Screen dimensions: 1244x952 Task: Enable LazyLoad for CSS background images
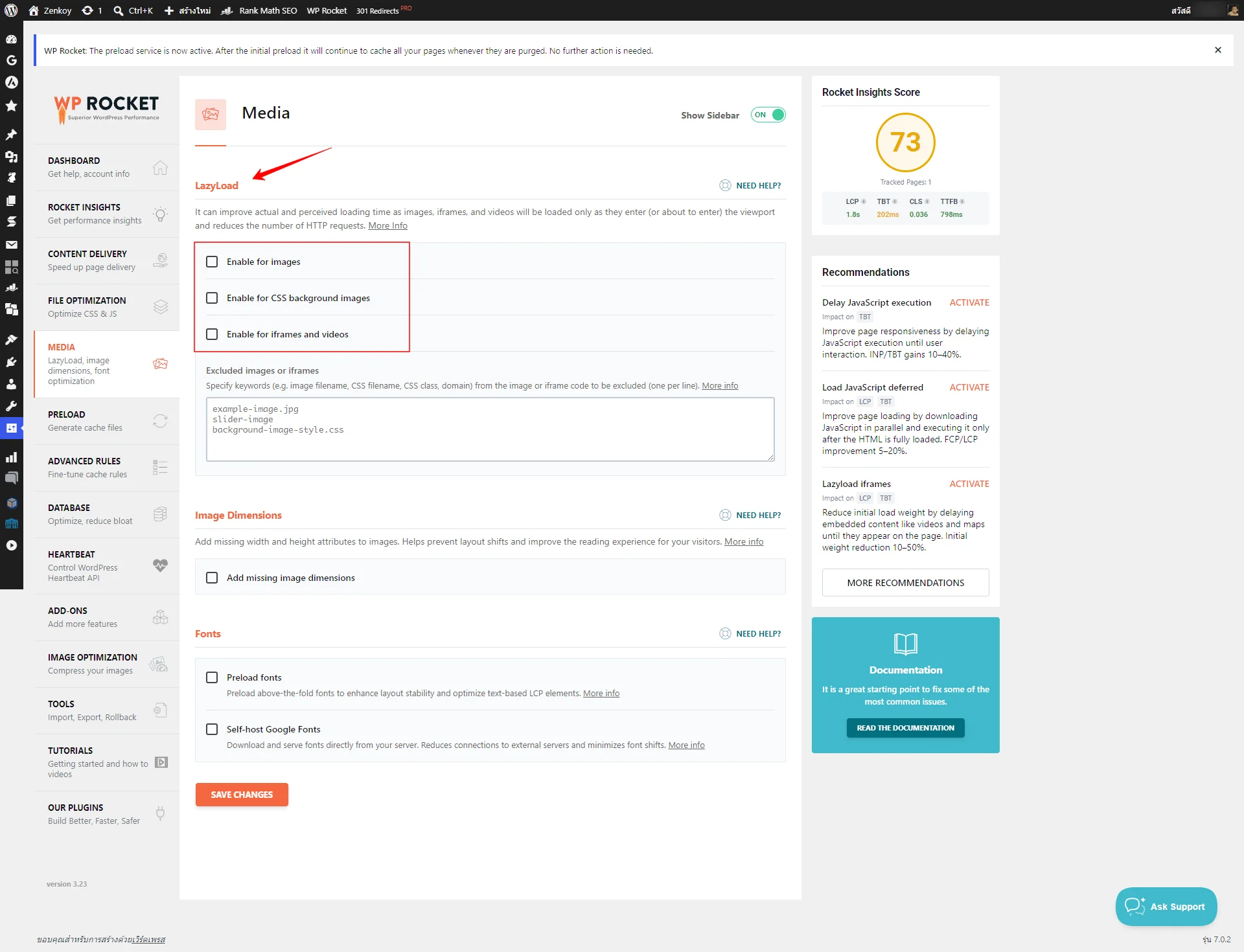[x=212, y=298]
